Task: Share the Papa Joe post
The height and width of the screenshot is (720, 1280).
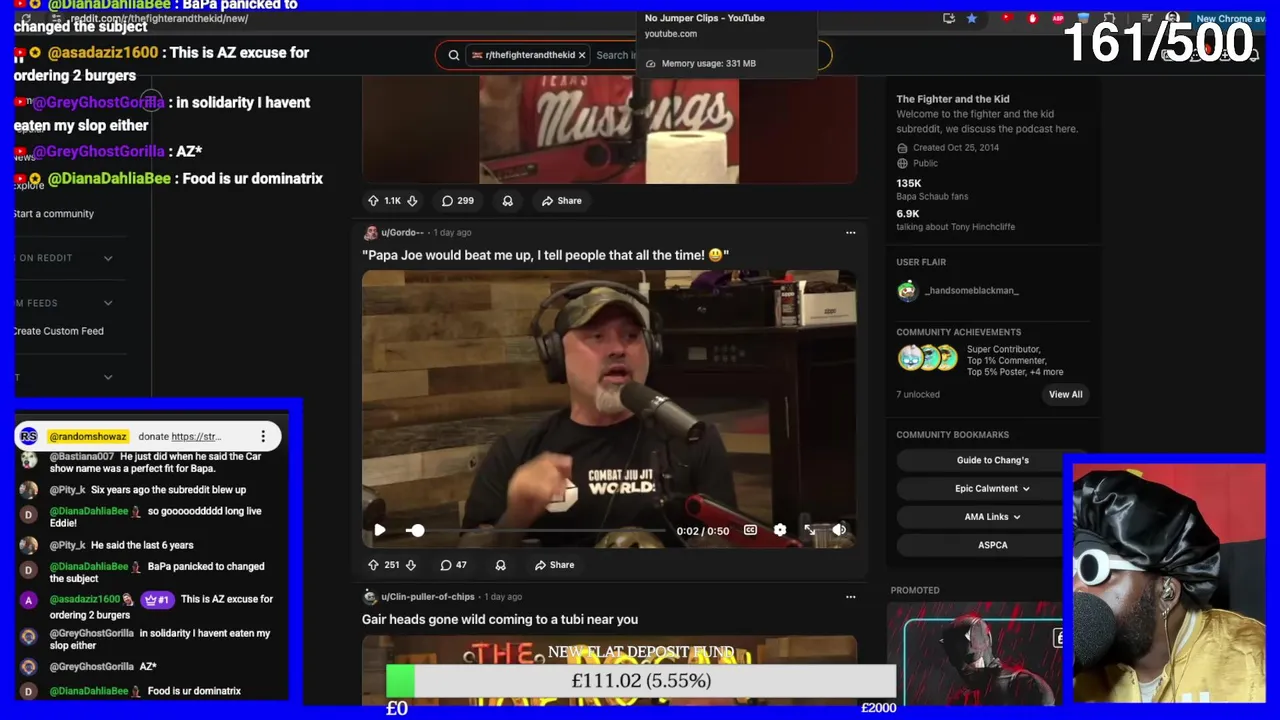Action: (x=554, y=565)
